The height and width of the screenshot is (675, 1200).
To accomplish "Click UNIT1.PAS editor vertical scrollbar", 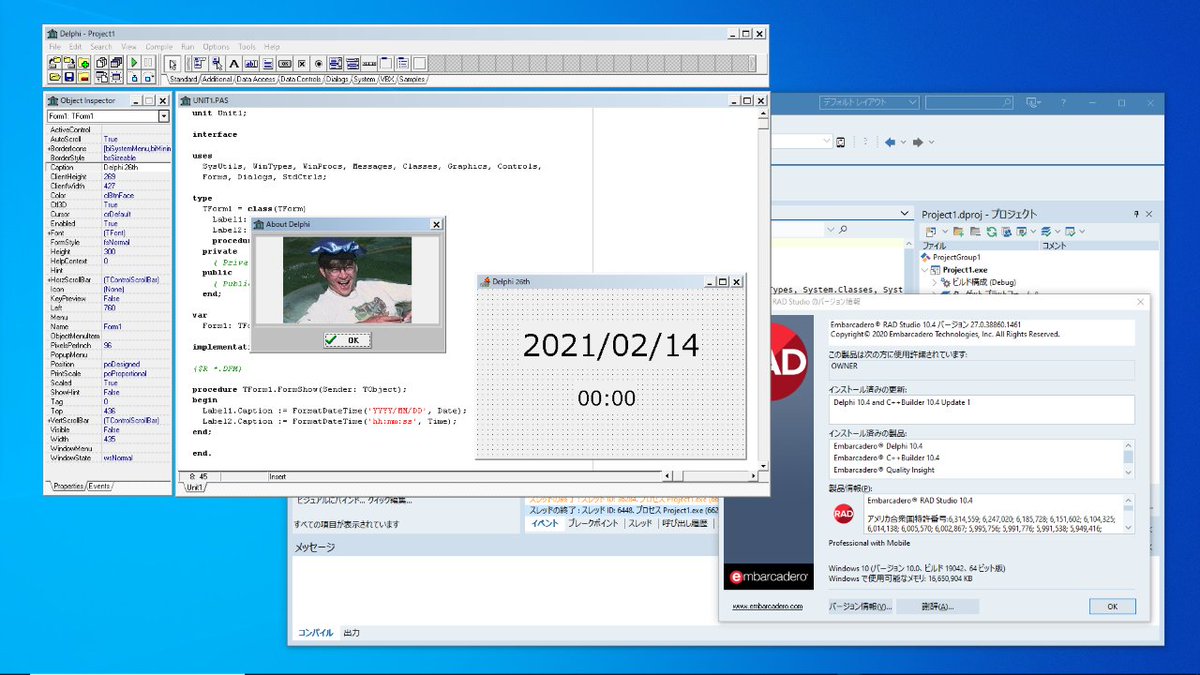I will [x=763, y=288].
